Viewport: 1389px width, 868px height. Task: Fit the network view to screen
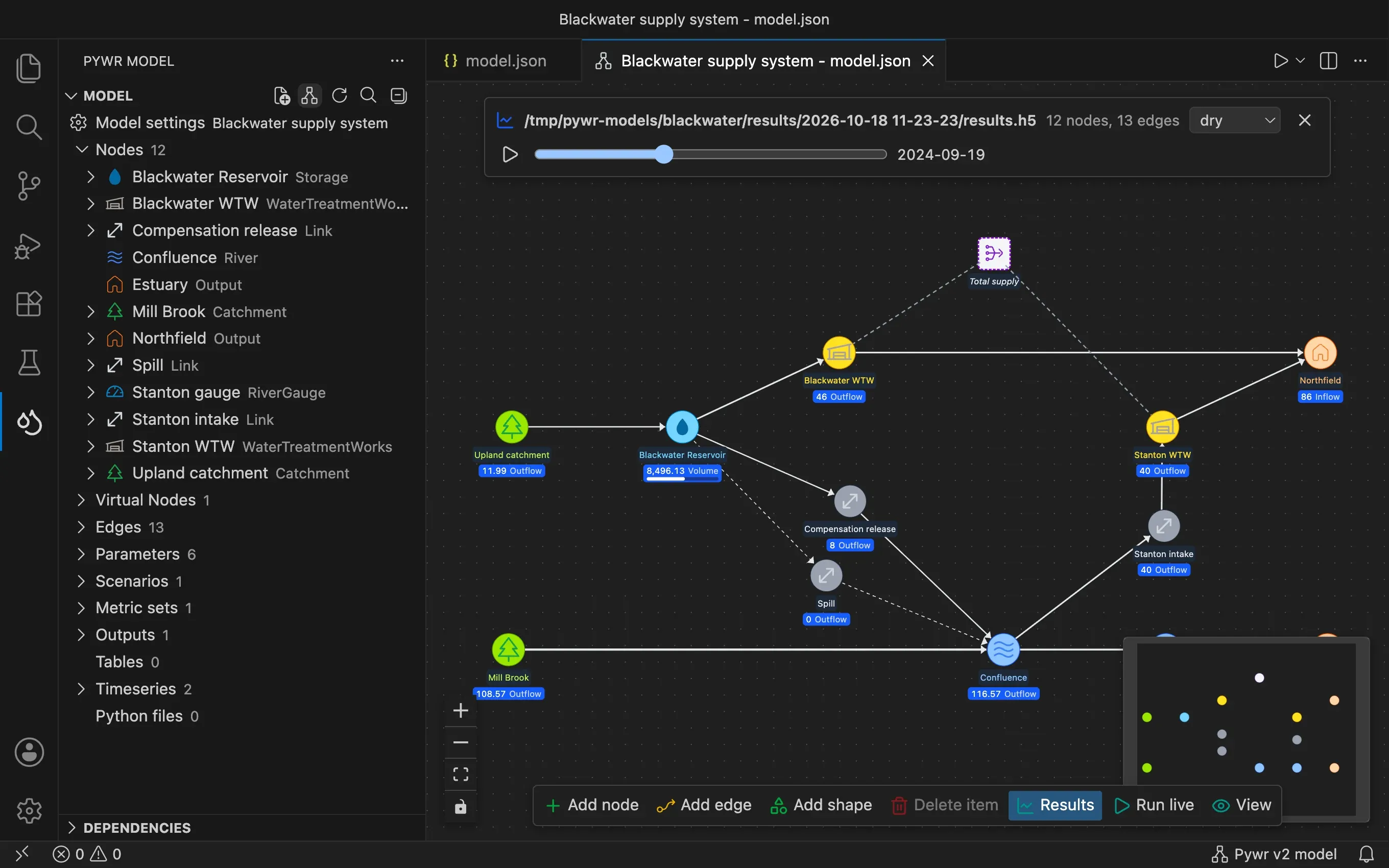point(460,775)
